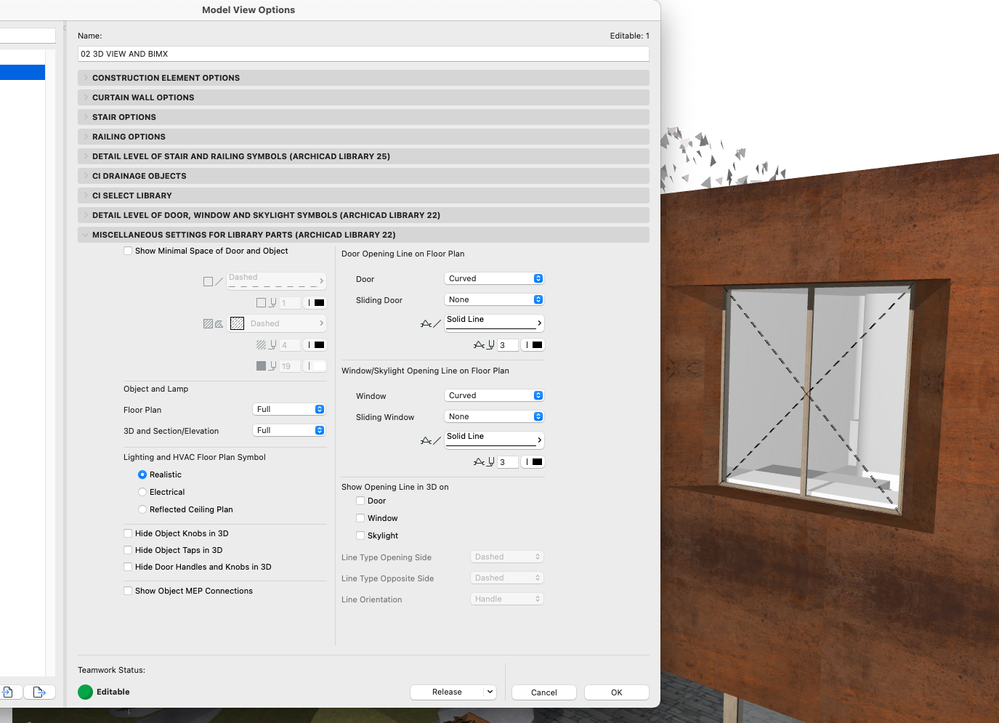The height and width of the screenshot is (723, 999).
Task: Click the fill background pen icon beside value 19
Action: 266,366
